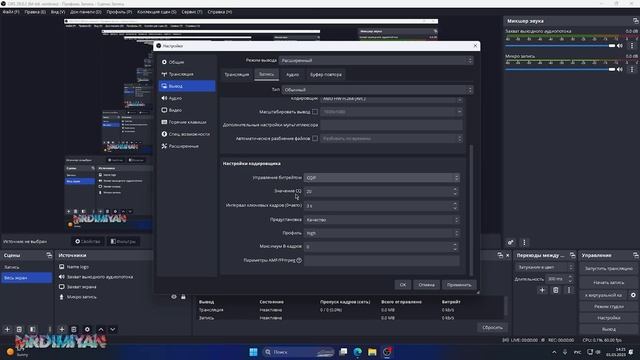This screenshot has height=360, width=640.
Task: Select the Вывод settings category
Action: point(187,86)
